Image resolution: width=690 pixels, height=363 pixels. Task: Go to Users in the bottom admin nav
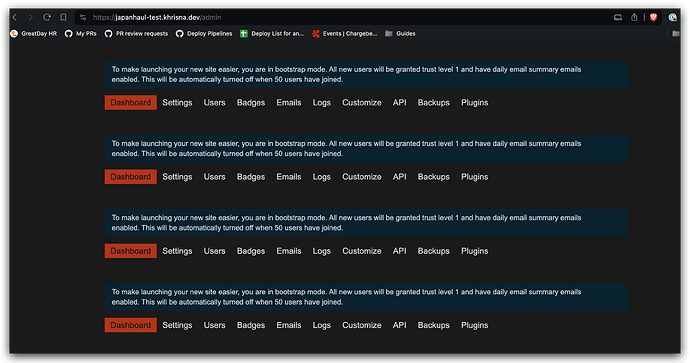[x=214, y=325]
